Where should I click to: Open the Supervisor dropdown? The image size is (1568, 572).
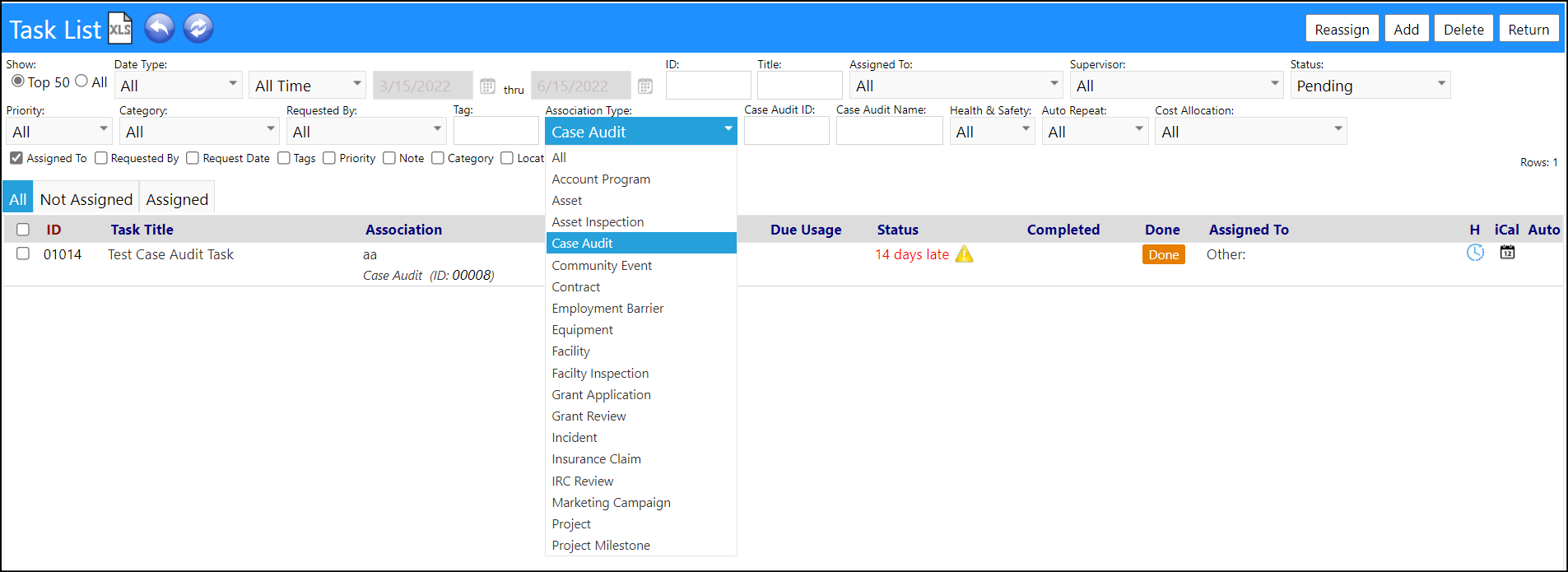point(1177,85)
